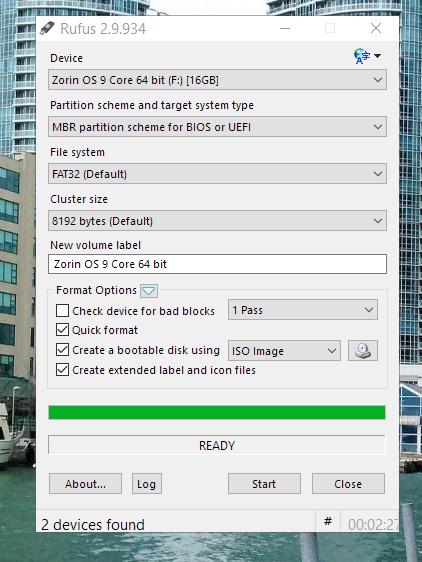Click the New volume label text field
This screenshot has width=422, height=562.
click(x=217, y=264)
